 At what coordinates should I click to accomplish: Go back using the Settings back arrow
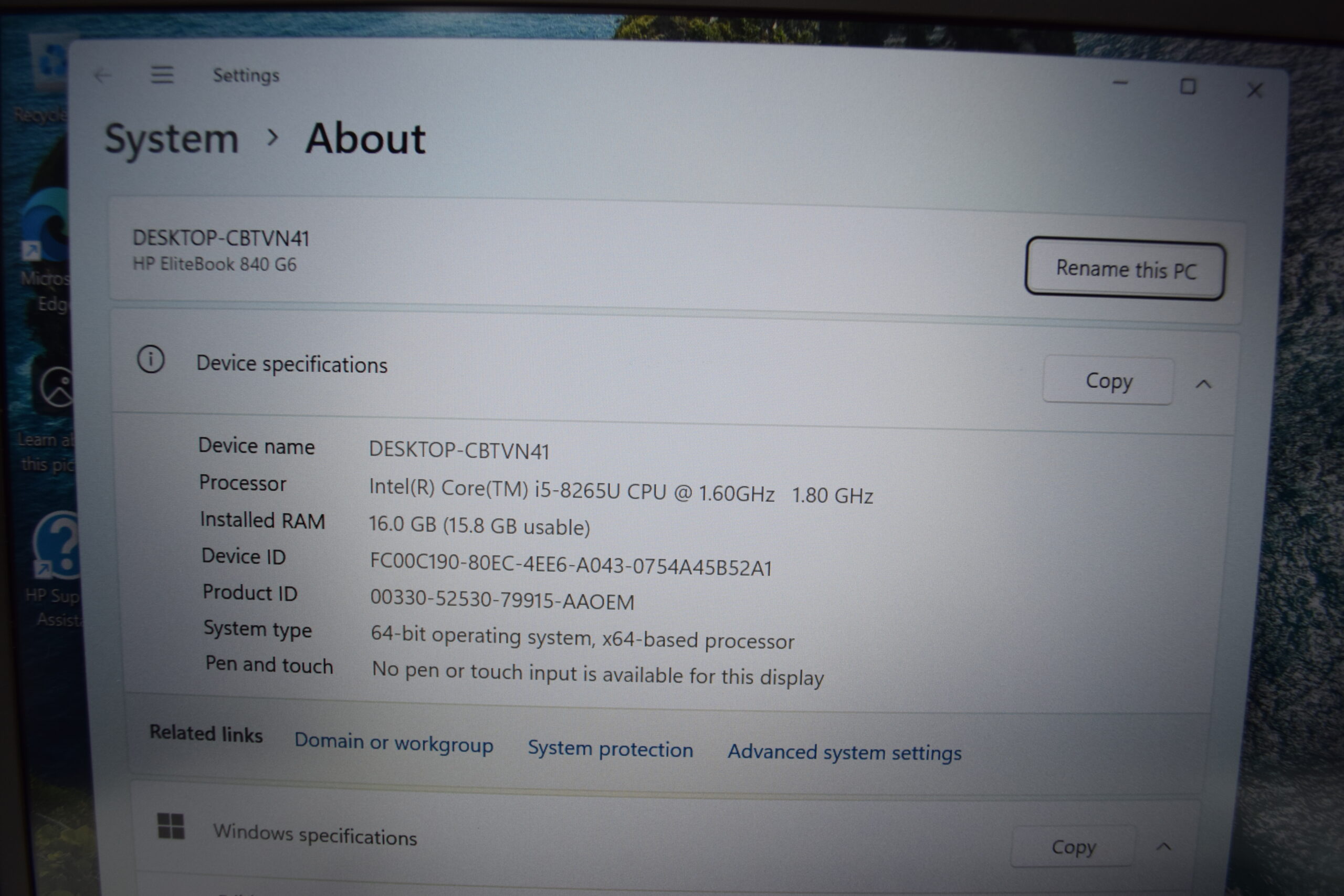coord(102,76)
